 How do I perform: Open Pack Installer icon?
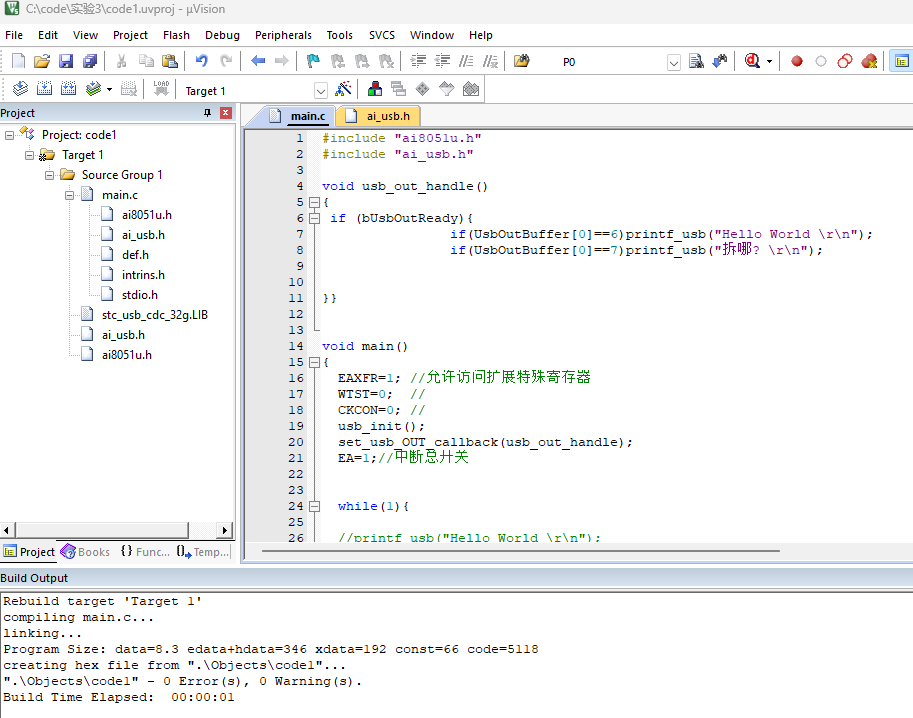coord(470,89)
